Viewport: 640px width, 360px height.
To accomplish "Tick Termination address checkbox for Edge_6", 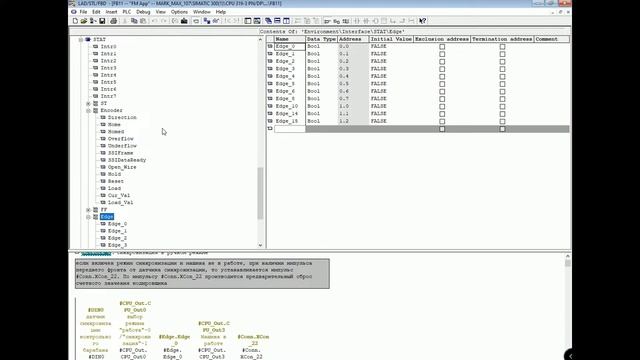I will coord(502,91).
